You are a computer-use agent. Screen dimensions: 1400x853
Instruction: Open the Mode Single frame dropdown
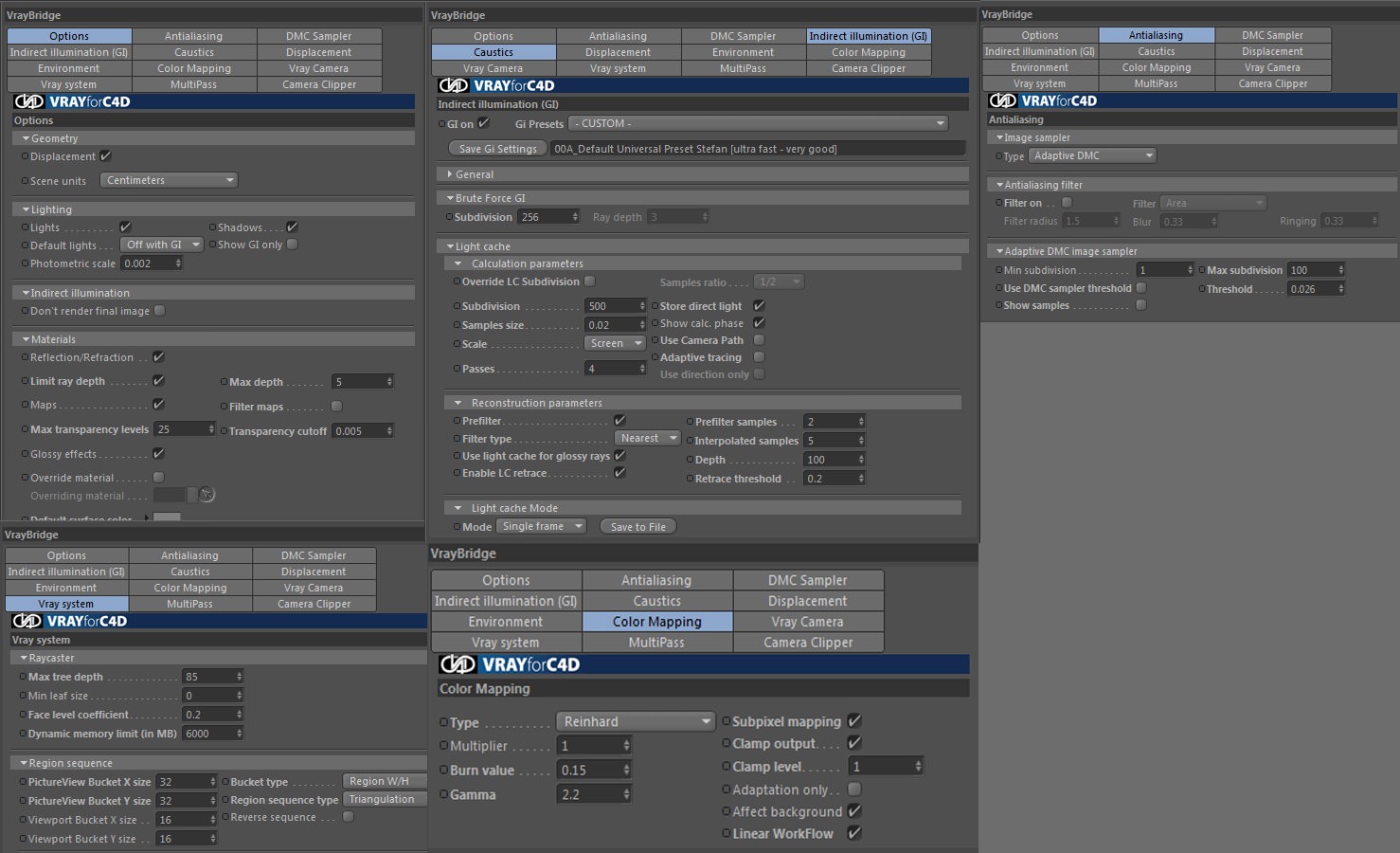(541, 526)
